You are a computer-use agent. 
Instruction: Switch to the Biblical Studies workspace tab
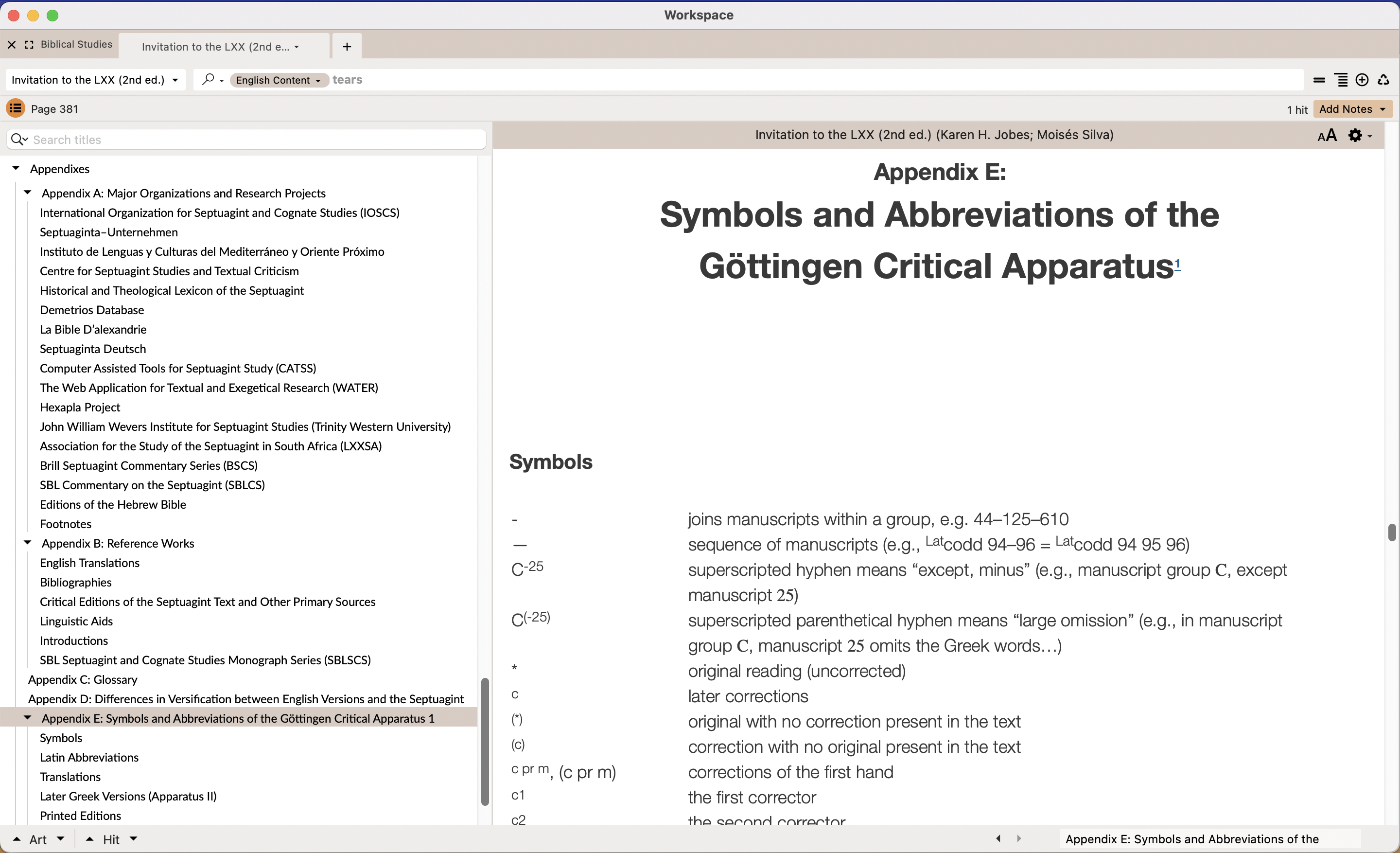pos(76,44)
